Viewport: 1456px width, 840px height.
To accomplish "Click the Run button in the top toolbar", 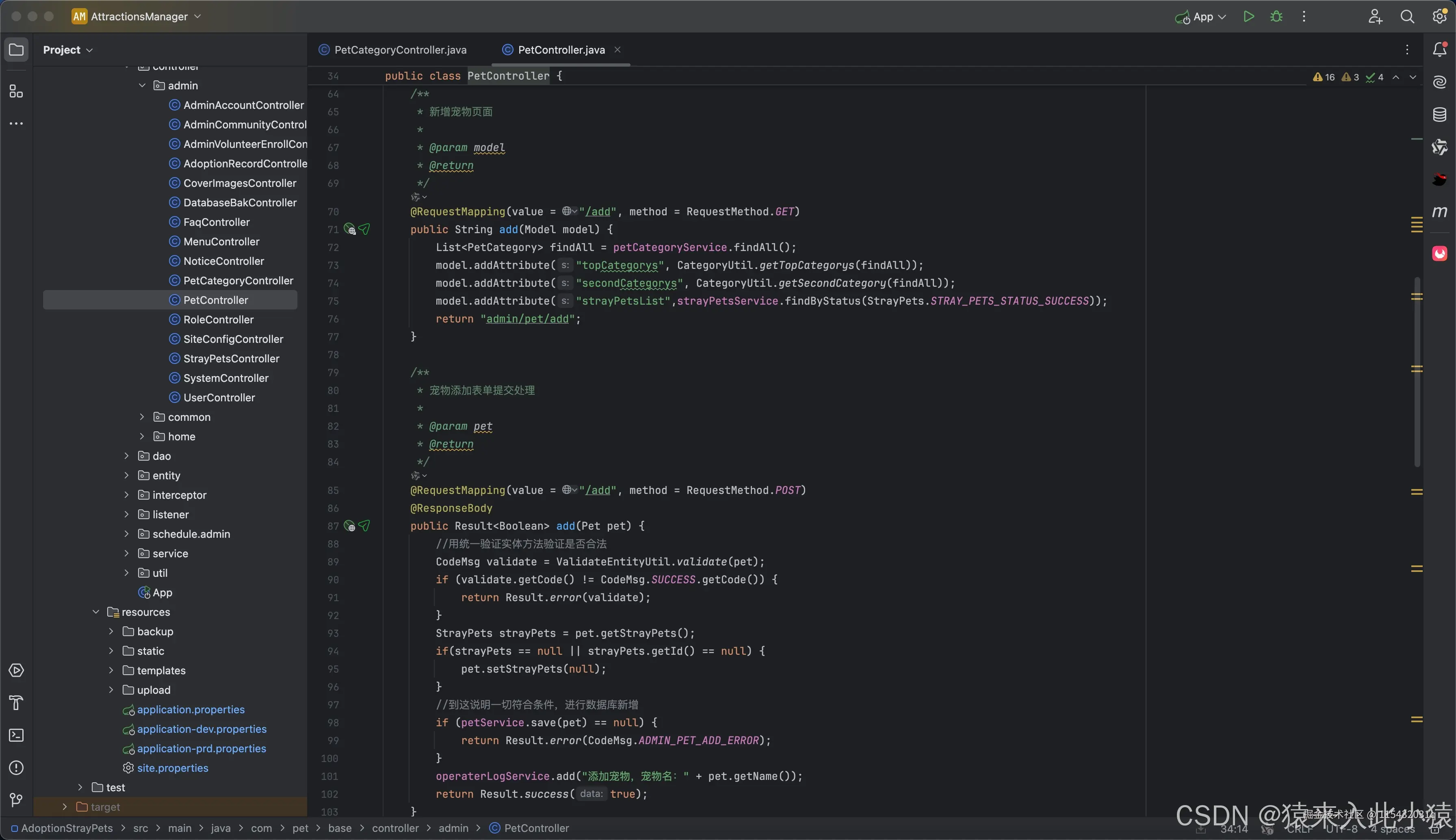I will [x=1248, y=17].
